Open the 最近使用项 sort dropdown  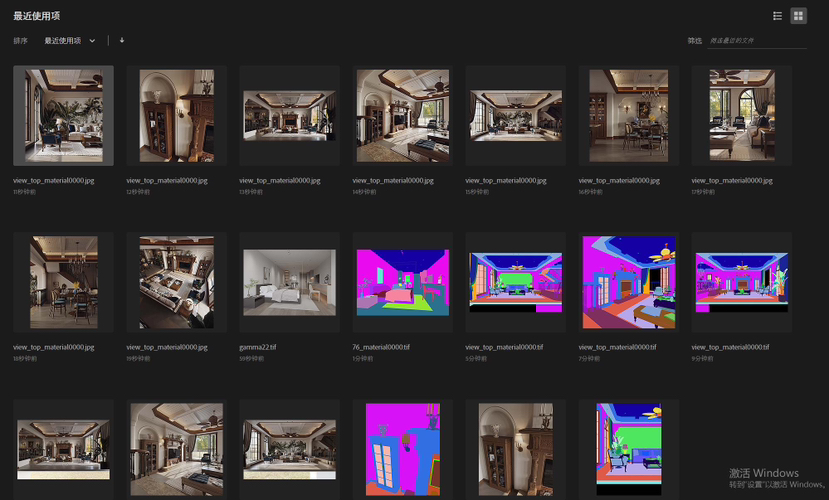70,41
